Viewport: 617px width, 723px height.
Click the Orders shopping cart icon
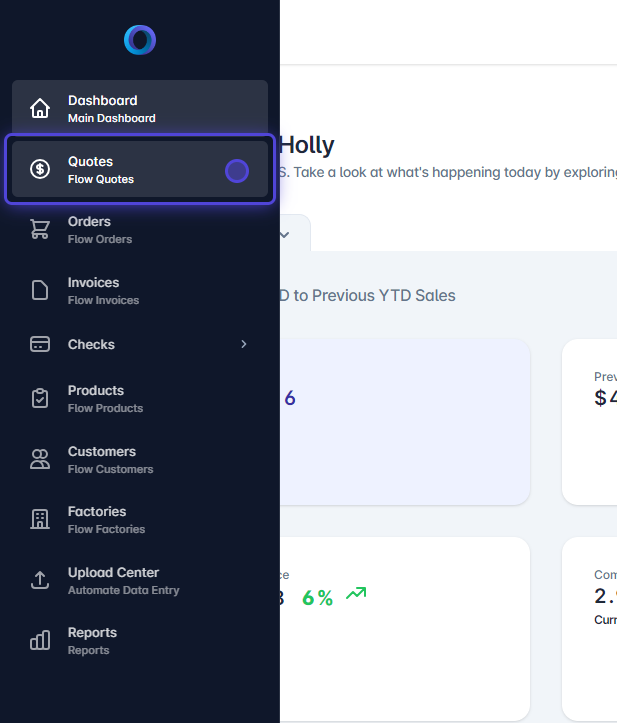coord(40,230)
